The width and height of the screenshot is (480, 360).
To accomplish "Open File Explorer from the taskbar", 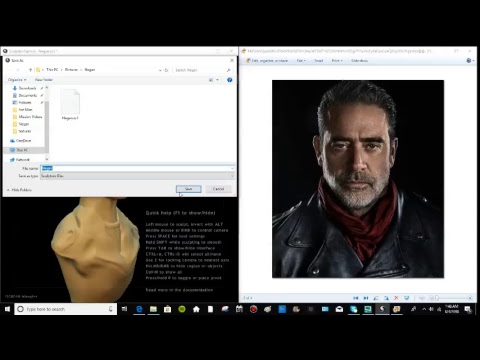I will 153,309.
